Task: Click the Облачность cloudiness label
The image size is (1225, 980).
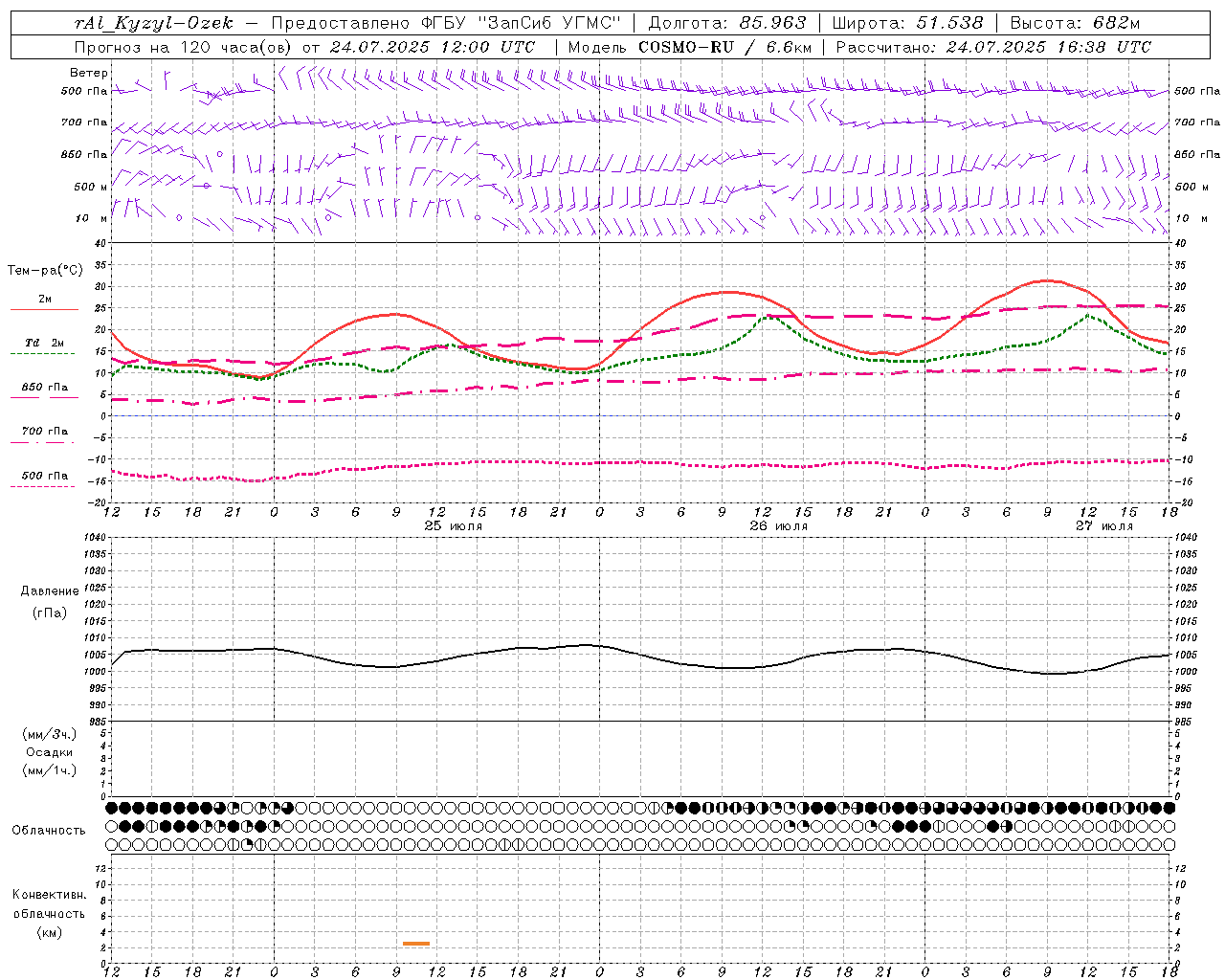Action: click(x=49, y=831)
